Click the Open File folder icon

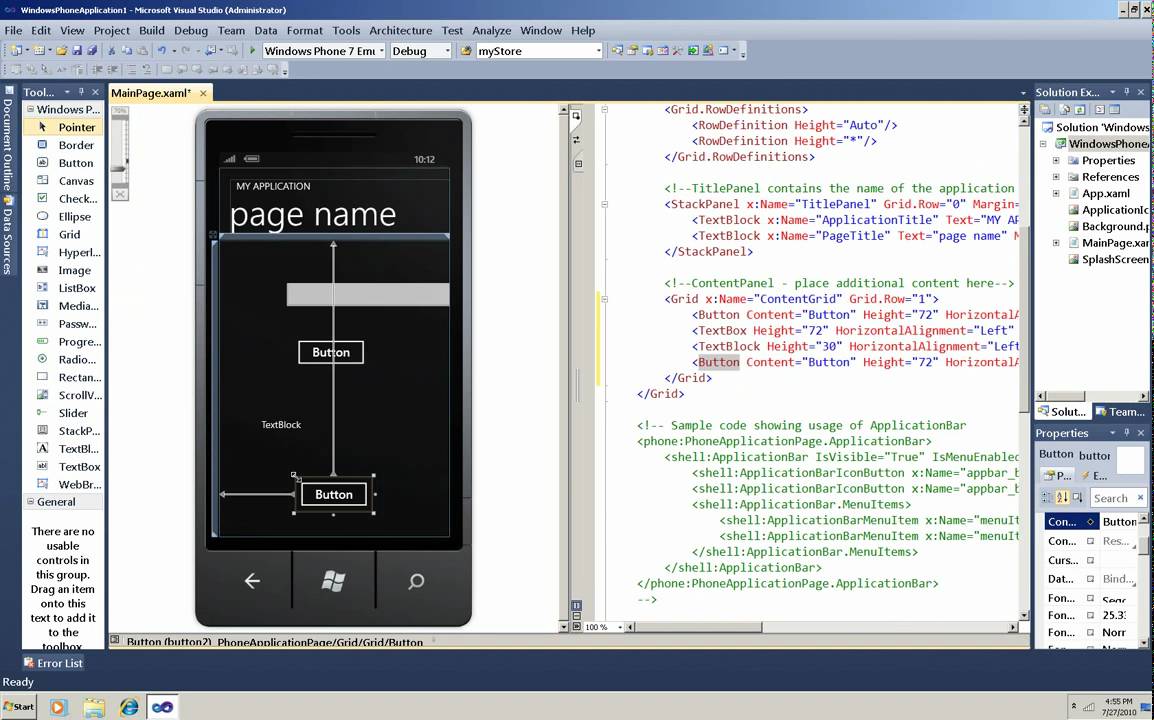62,51
